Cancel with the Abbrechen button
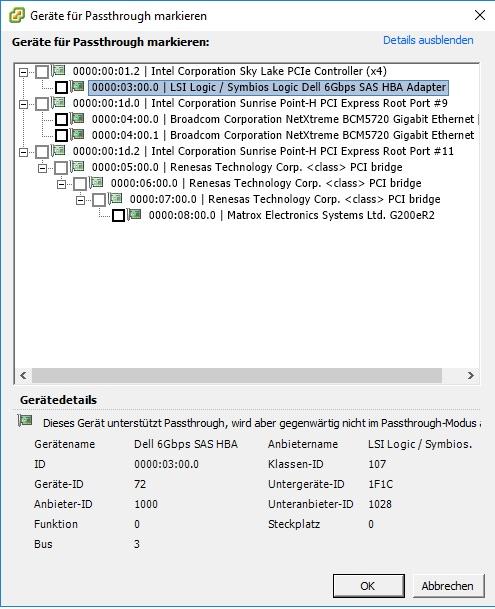Image resolution: width=495 pixels, height=609 pixels. [x=448, y=586]
